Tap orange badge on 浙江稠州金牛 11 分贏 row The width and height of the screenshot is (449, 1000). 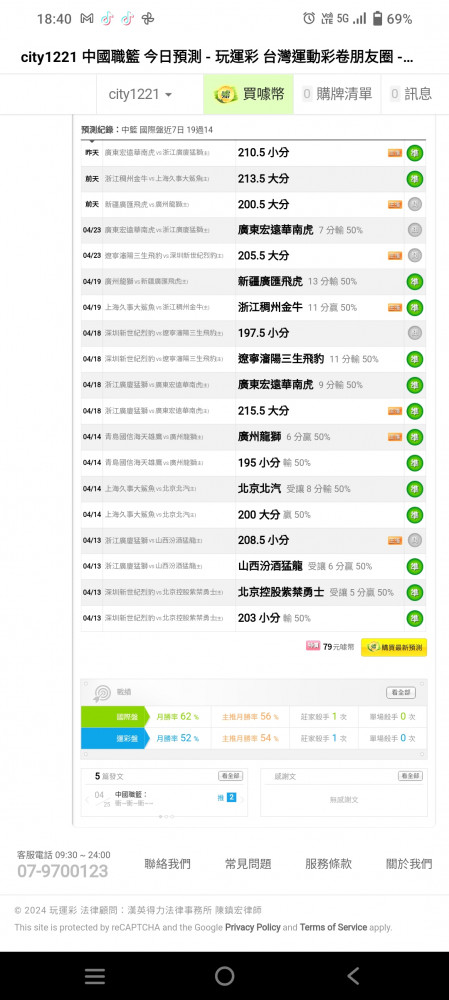395,307
